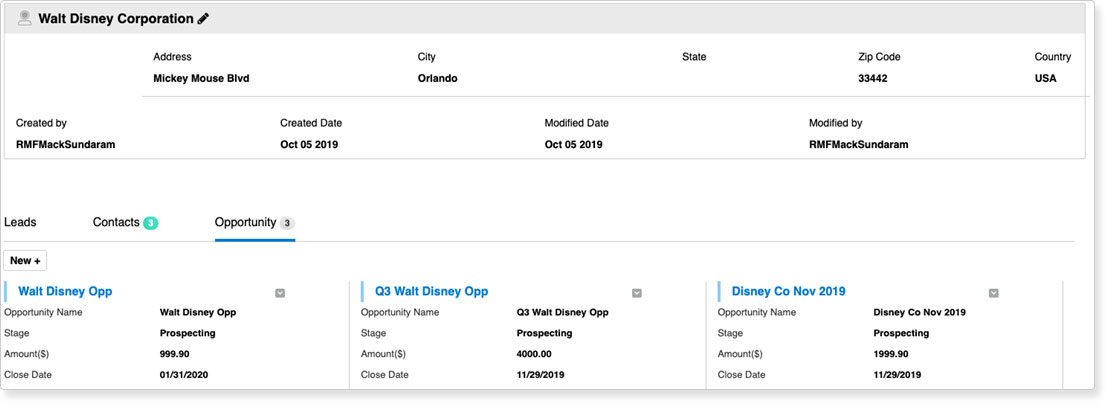The image size is (1116, 405).
Task: Open dropdown arrow on Walt Disney Opp card
Action: pos(280,293)
